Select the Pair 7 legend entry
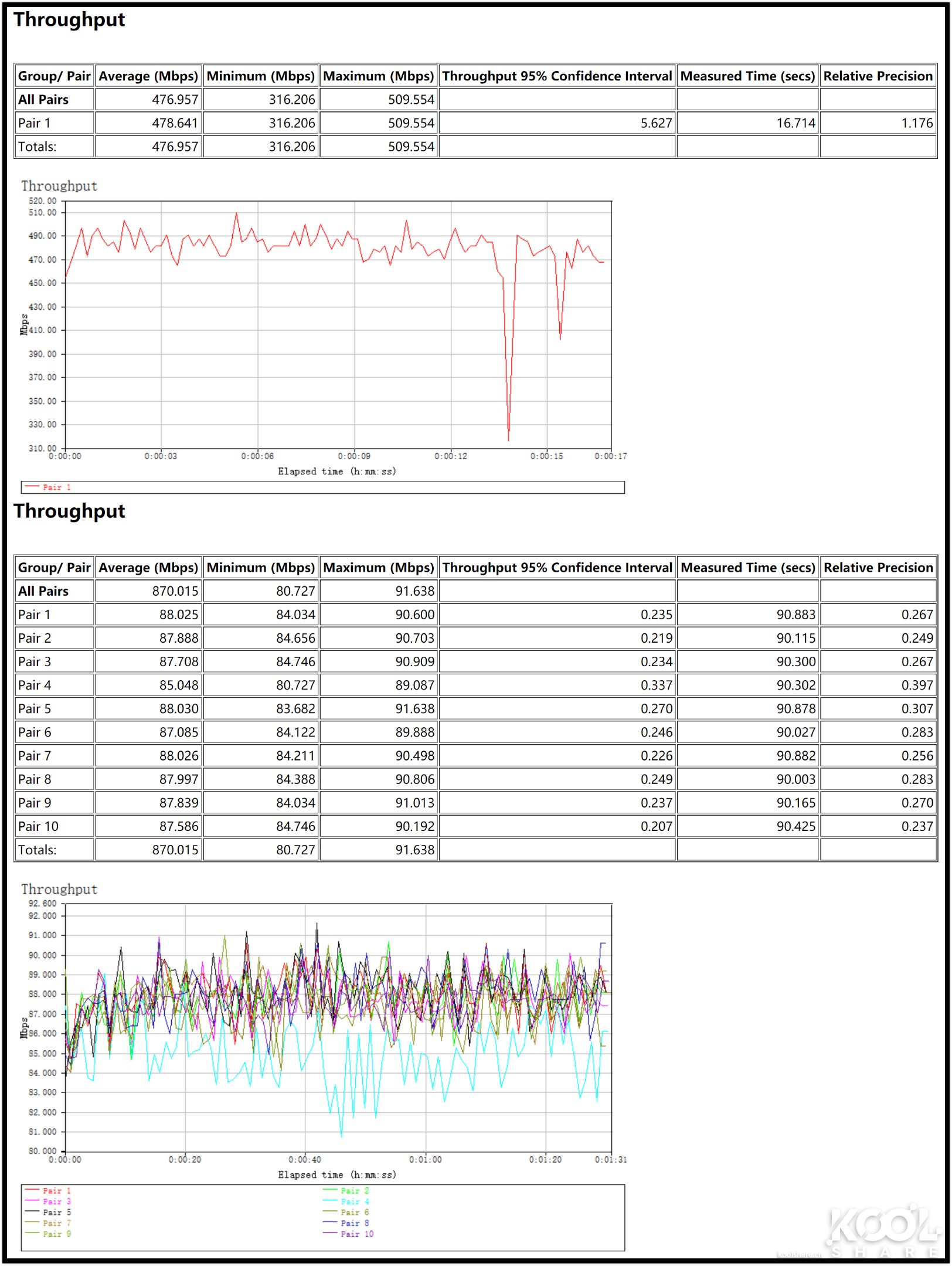Viewport: 952px width, 1266px height. (x=48, y=1223)
